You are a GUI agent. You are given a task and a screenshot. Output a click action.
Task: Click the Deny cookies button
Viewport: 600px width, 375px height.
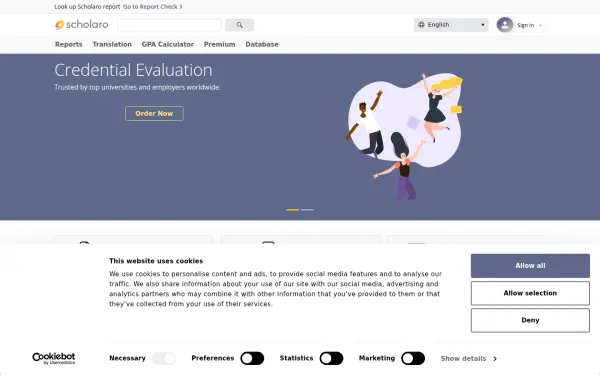[x=530, y=320]
